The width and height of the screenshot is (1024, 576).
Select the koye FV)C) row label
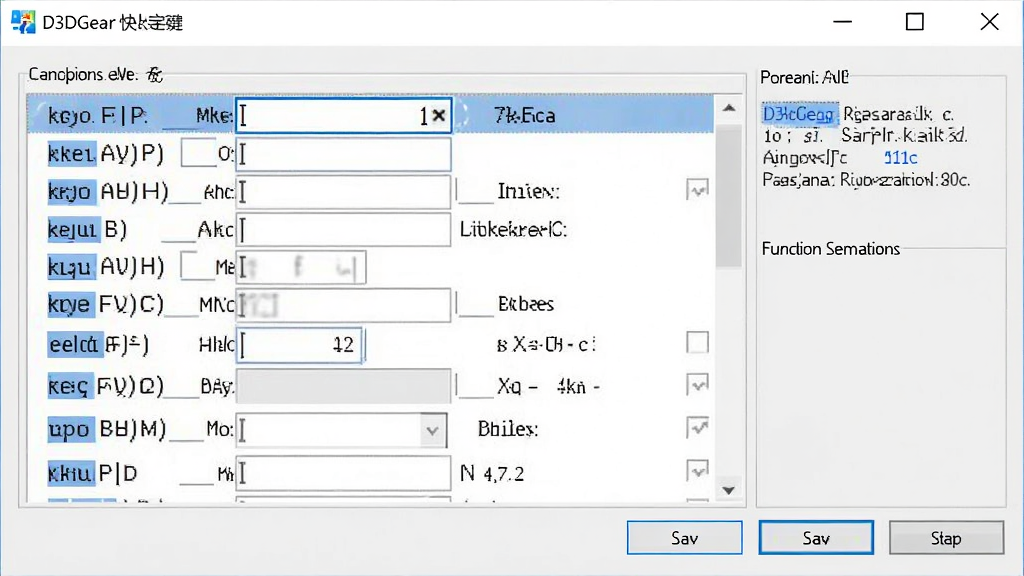pos(105,304)
